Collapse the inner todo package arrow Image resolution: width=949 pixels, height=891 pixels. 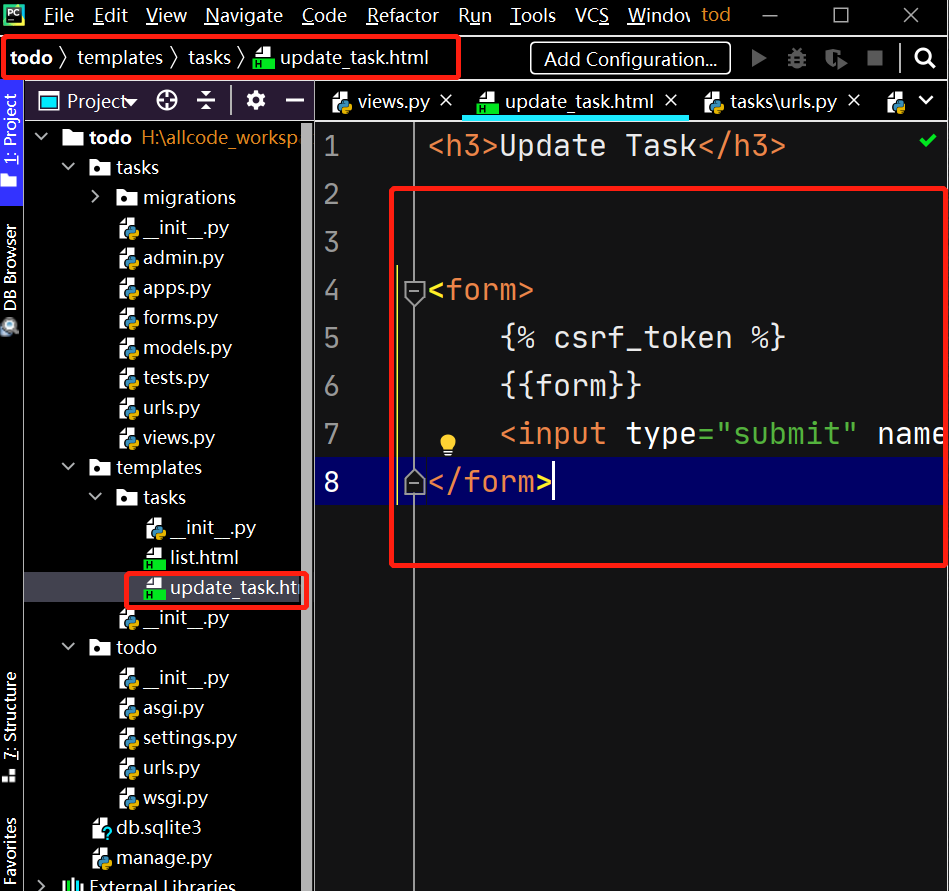pos(68,647)
